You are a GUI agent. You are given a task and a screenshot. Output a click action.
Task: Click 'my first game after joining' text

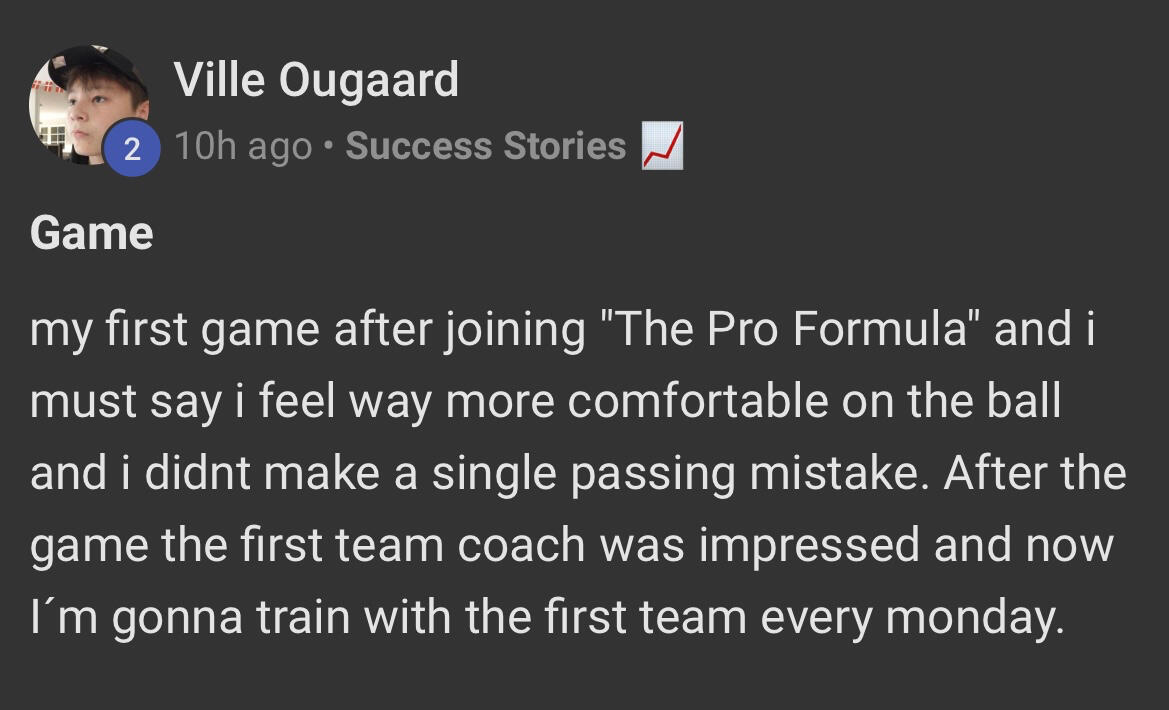[x=307, y=330]
